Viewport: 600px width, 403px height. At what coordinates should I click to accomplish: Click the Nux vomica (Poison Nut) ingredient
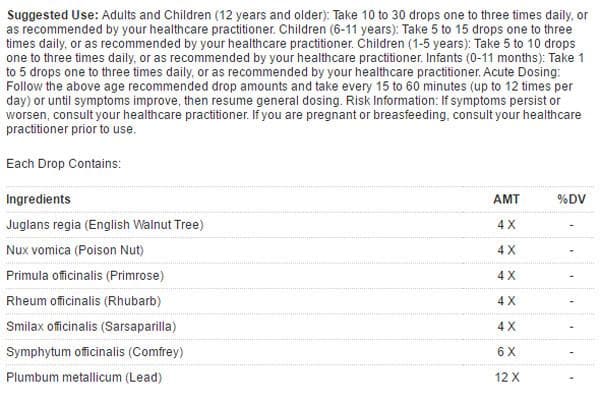pos(76,250)
